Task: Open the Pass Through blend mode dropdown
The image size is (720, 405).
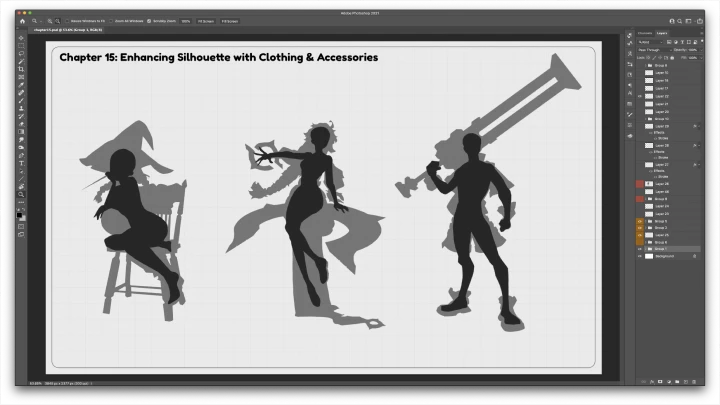Action: point(654,50)
